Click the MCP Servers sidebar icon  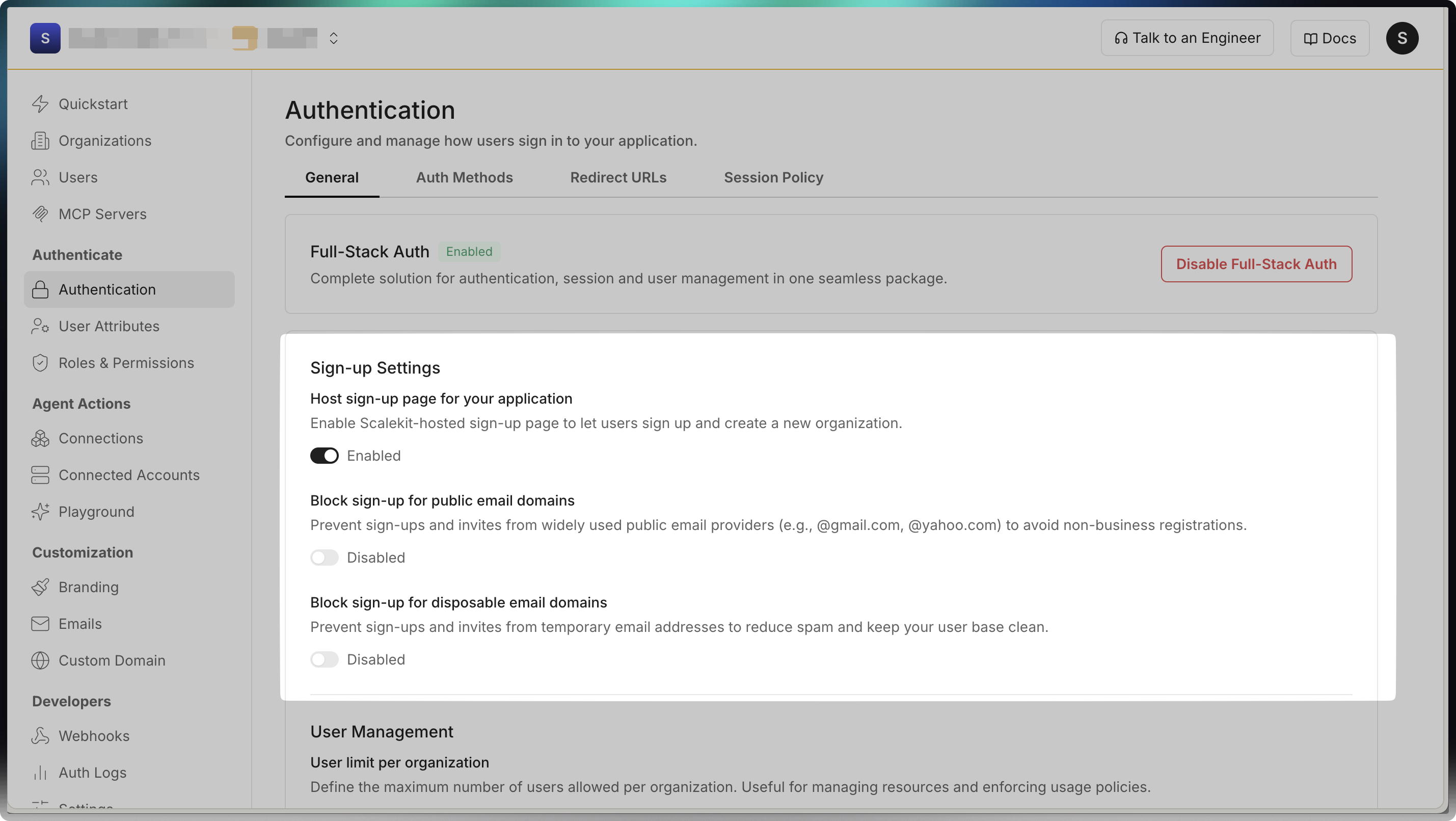[x=40, y=214]
